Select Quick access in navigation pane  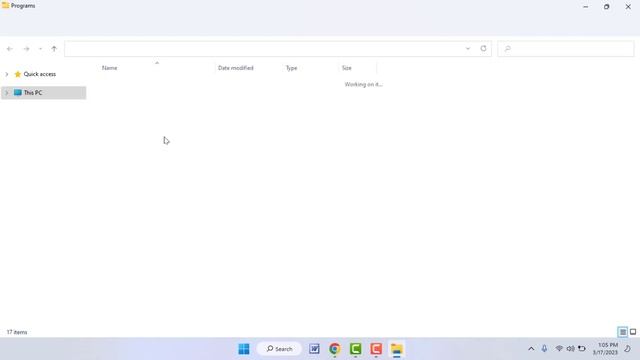coord(40,74)
